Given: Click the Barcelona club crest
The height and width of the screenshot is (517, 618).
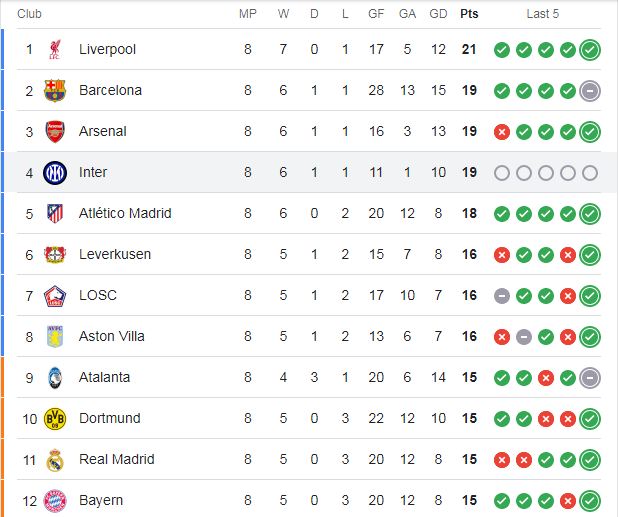Looking at the screenshot, I should [55, 90].
